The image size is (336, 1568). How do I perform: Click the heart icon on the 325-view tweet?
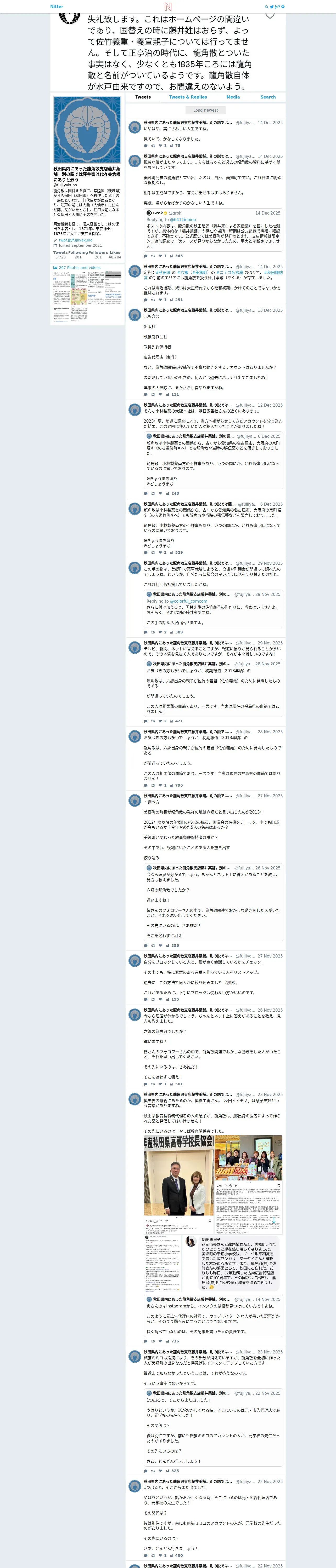(160, 1471)
